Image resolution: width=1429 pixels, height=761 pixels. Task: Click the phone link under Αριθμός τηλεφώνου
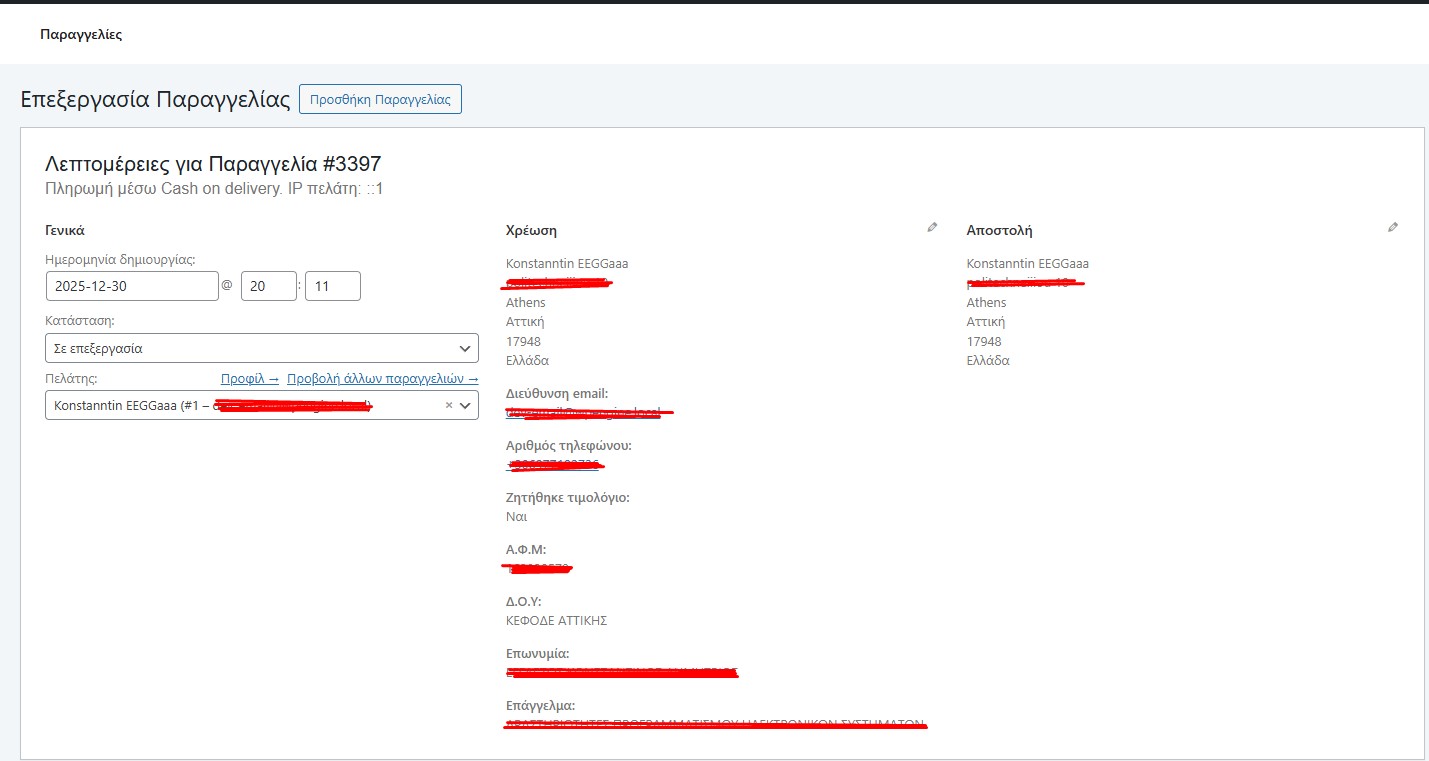point(555,464)
